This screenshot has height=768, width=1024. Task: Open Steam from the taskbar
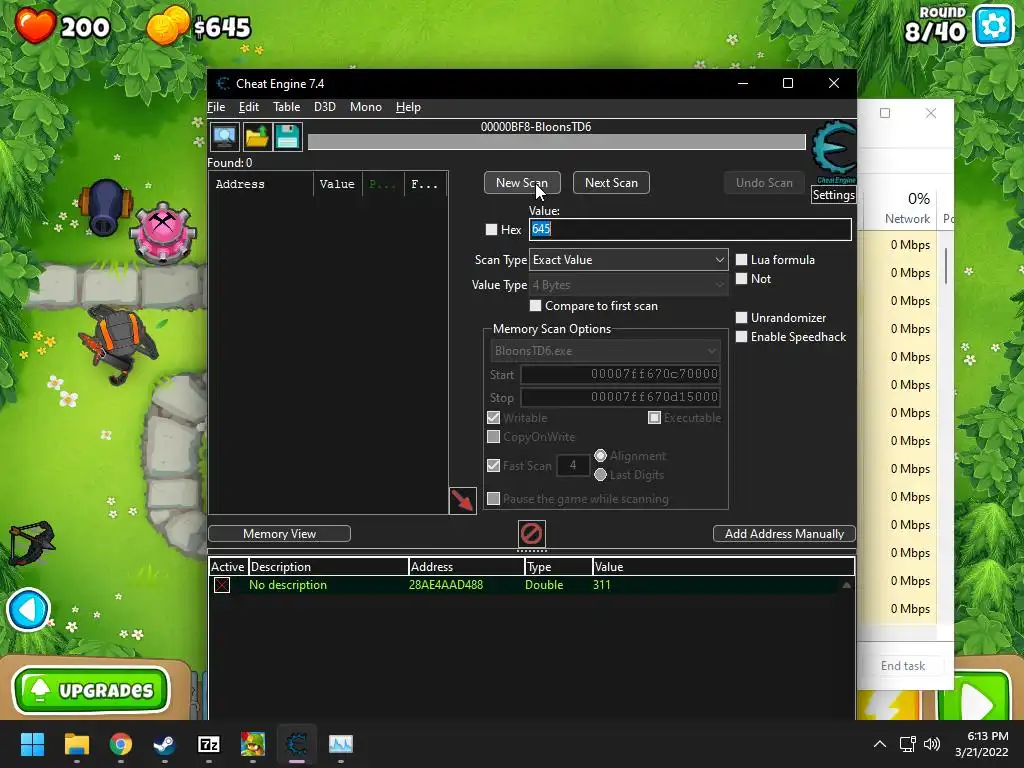point(165,744)
